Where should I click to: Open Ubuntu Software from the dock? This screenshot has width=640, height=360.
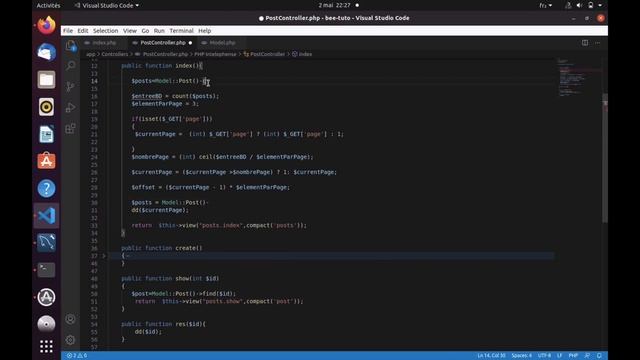pos(47,161)
